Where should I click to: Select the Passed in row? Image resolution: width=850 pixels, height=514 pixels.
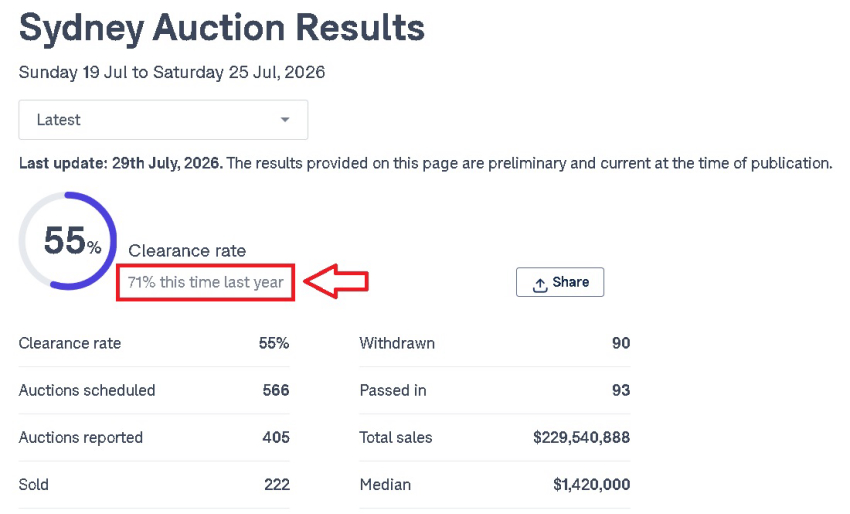pos(495,390)
